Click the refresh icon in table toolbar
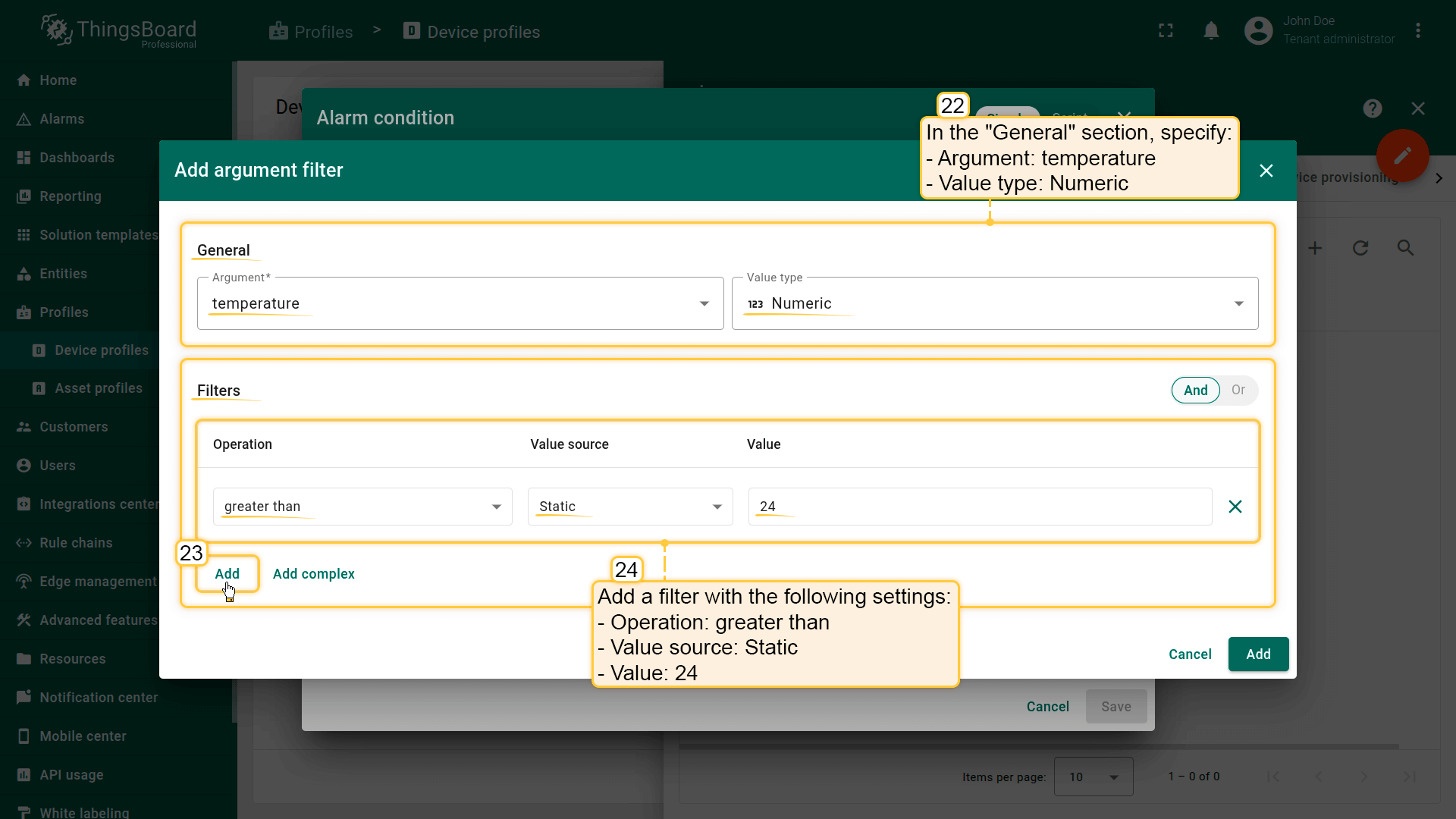 pyautogui.click(x=1360, y=248)
